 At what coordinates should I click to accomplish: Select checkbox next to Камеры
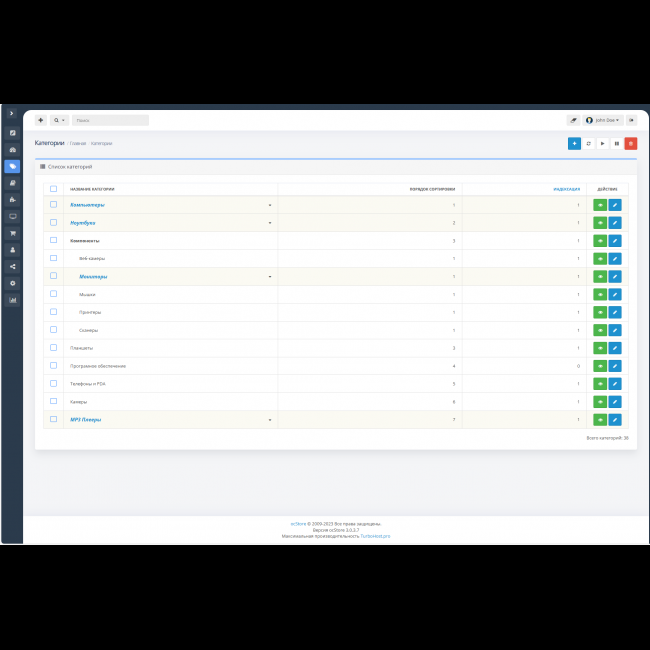53,402
